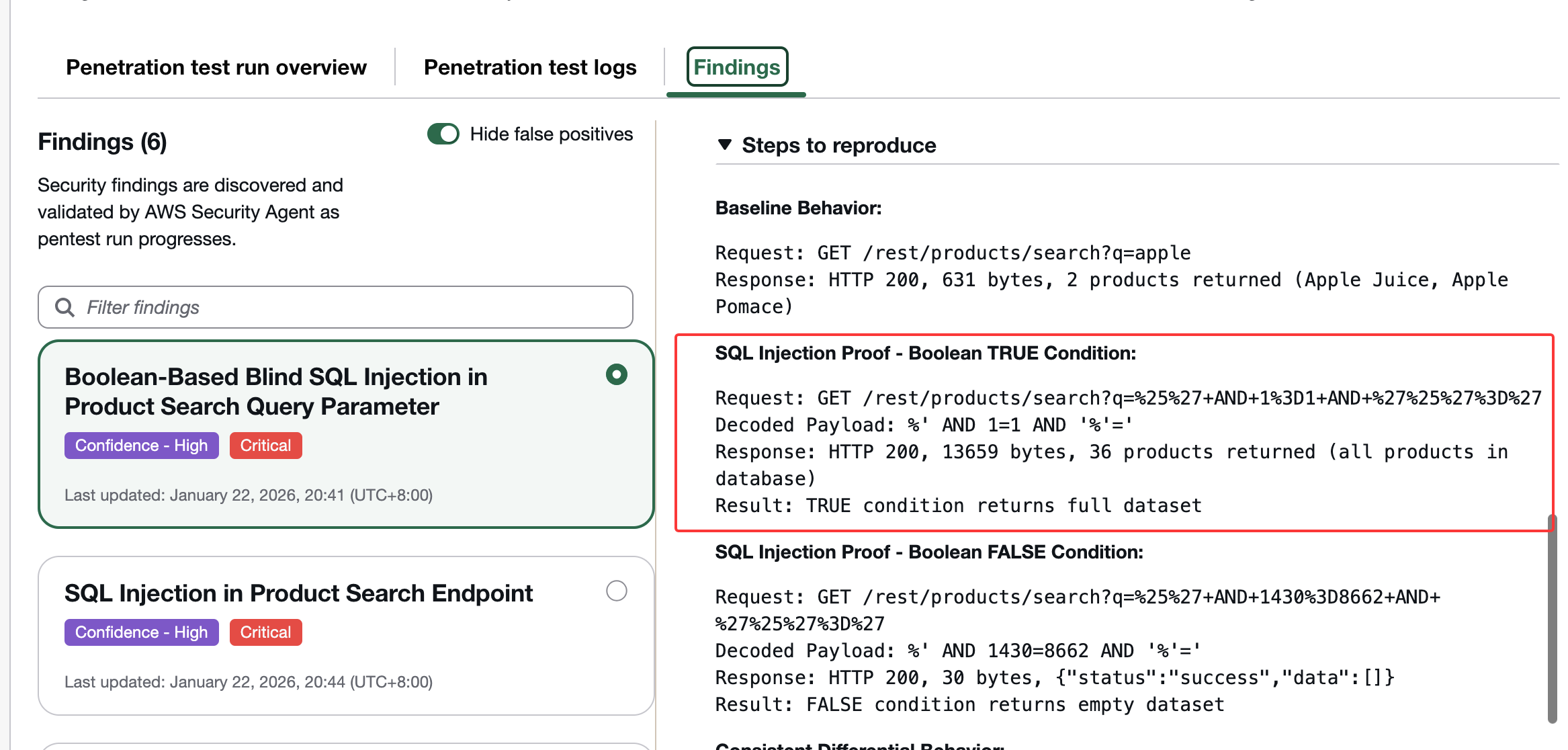Screen dimensions: 1568x750
Task: Click Confidence - High badge on second finding
Action: [141, 632]
